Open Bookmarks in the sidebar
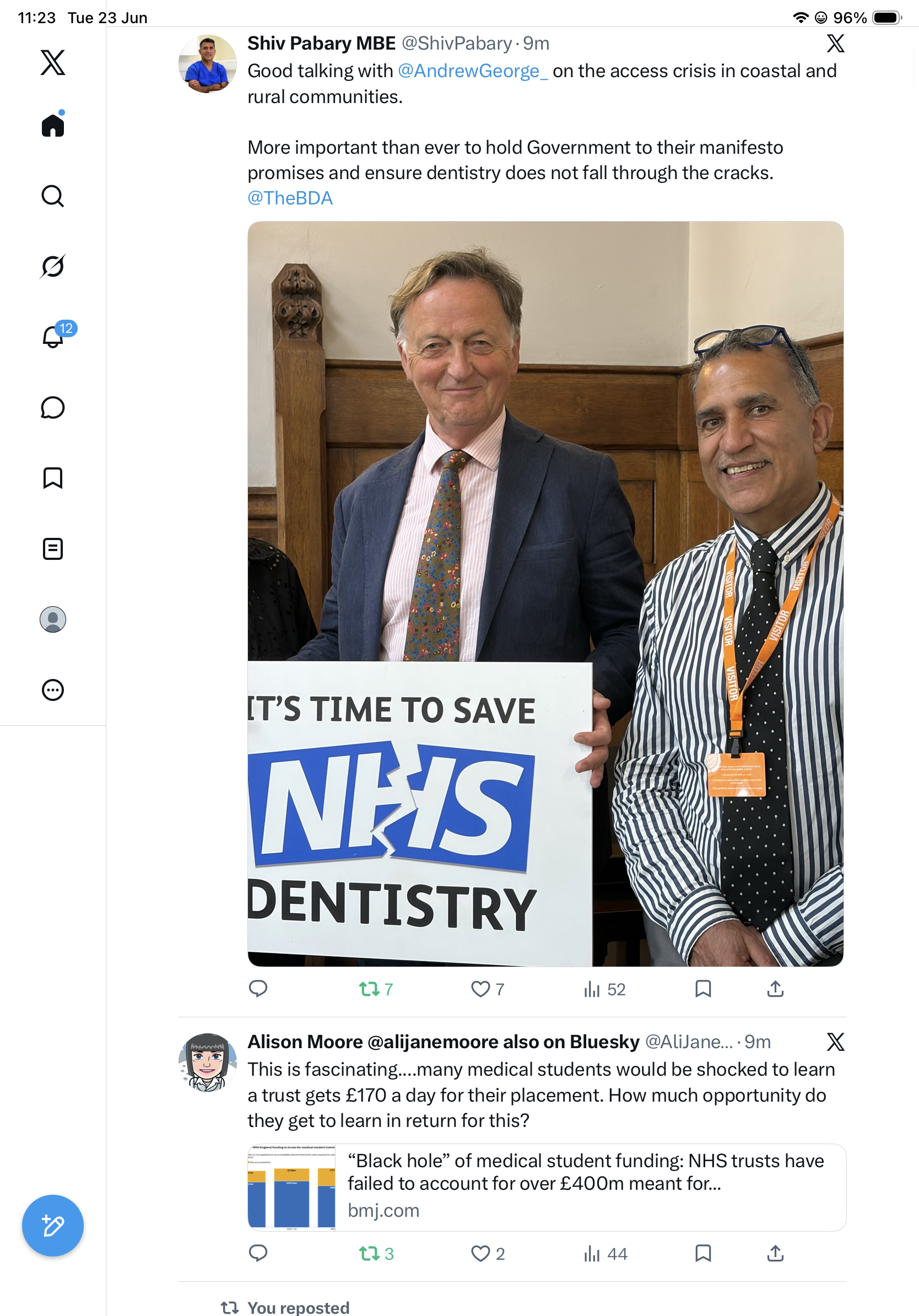Viewport: 919px width, 1316px height. pos(53,478)
